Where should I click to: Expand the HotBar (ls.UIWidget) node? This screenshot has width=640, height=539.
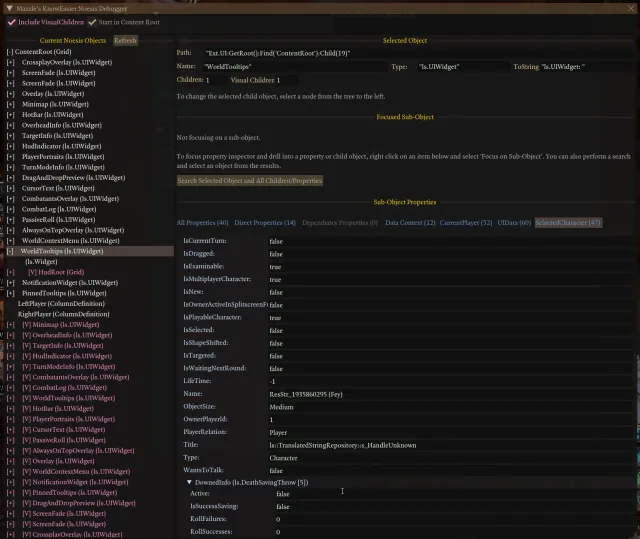[x=10, y=115]
